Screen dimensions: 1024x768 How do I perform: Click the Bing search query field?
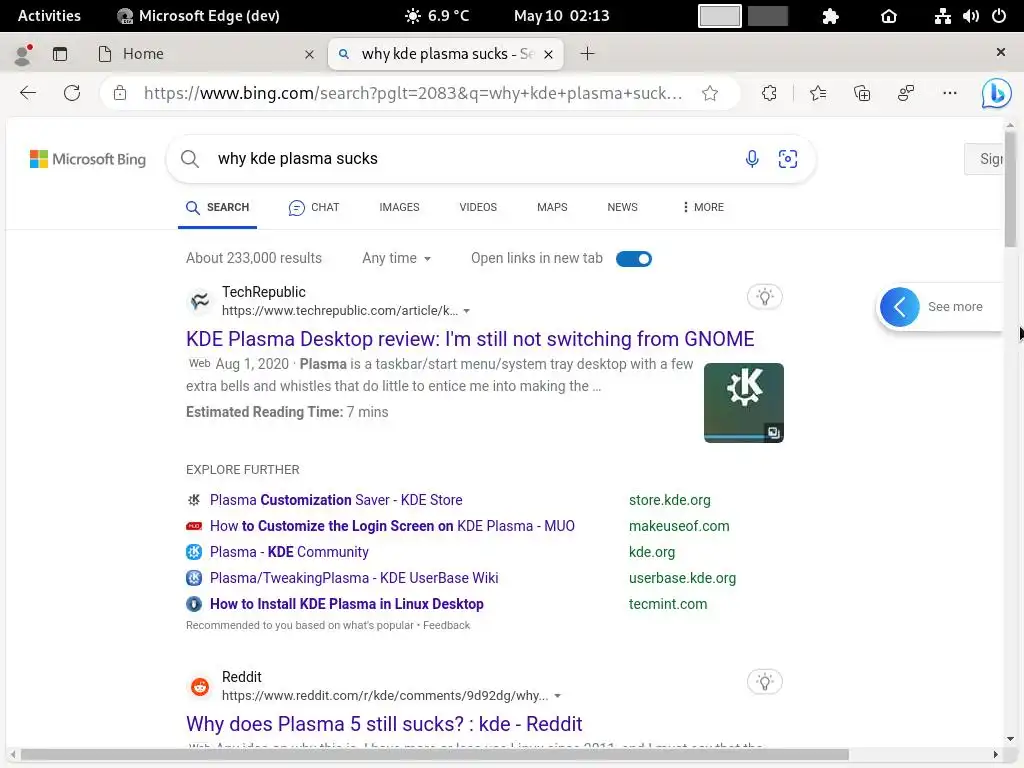(473, 159)
